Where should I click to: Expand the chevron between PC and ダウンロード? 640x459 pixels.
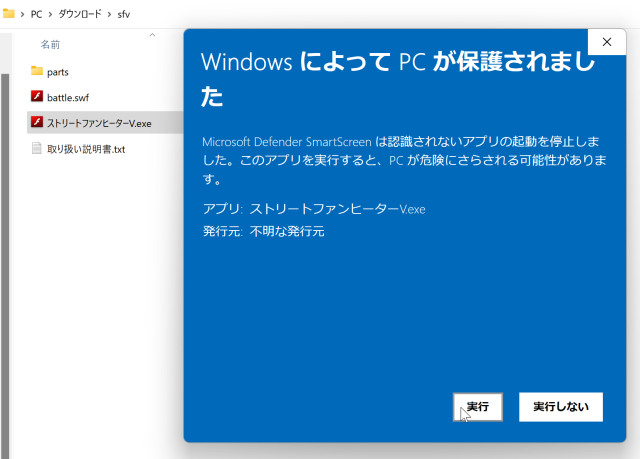point(51,14)
